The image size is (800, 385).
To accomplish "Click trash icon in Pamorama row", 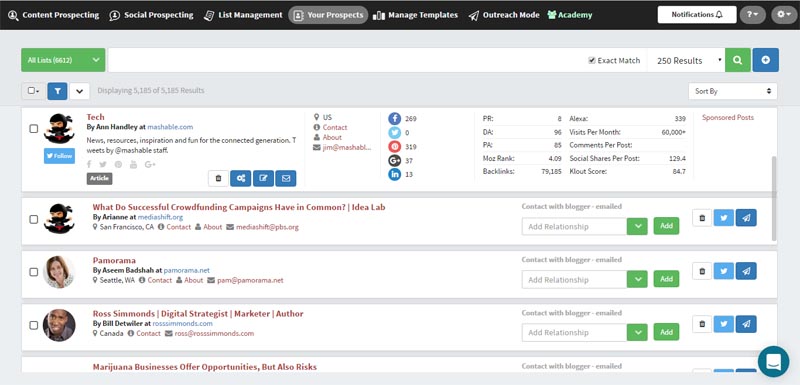I will (x=702, y=271).
